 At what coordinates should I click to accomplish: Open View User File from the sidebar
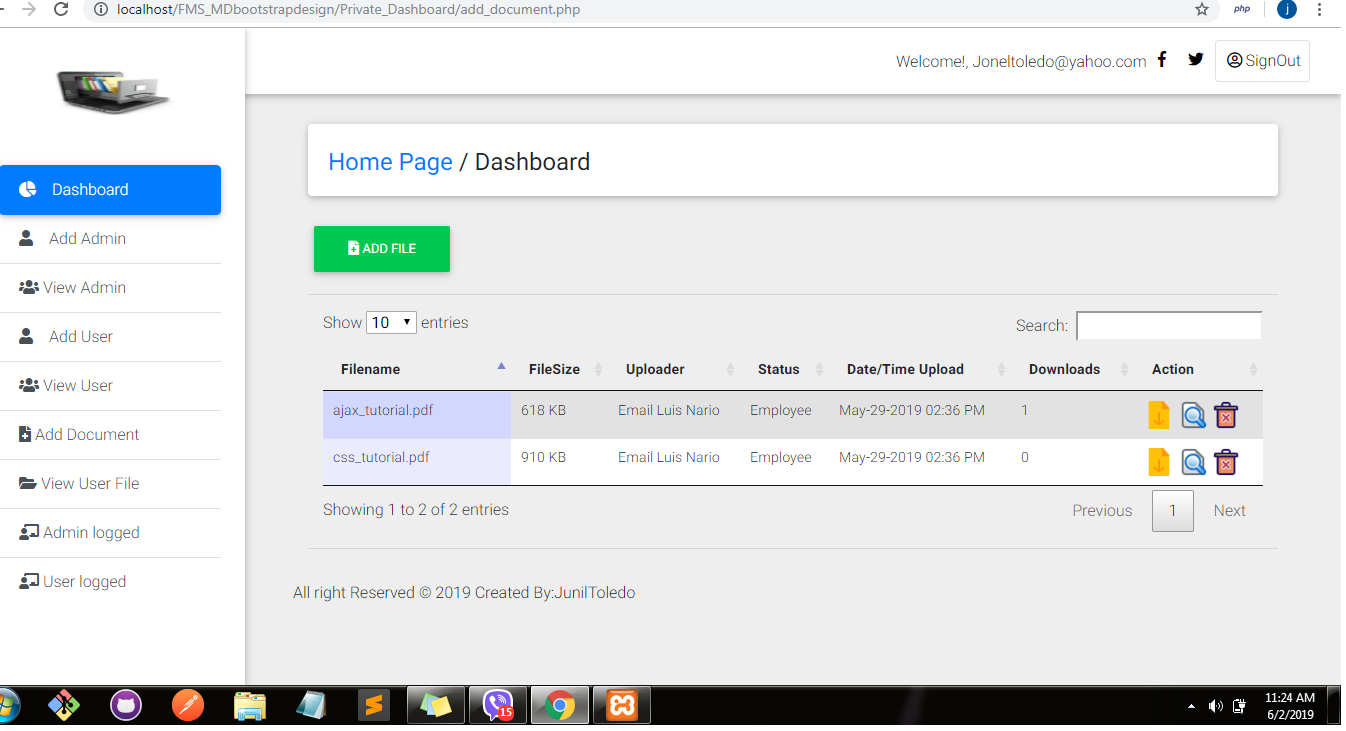90,483
